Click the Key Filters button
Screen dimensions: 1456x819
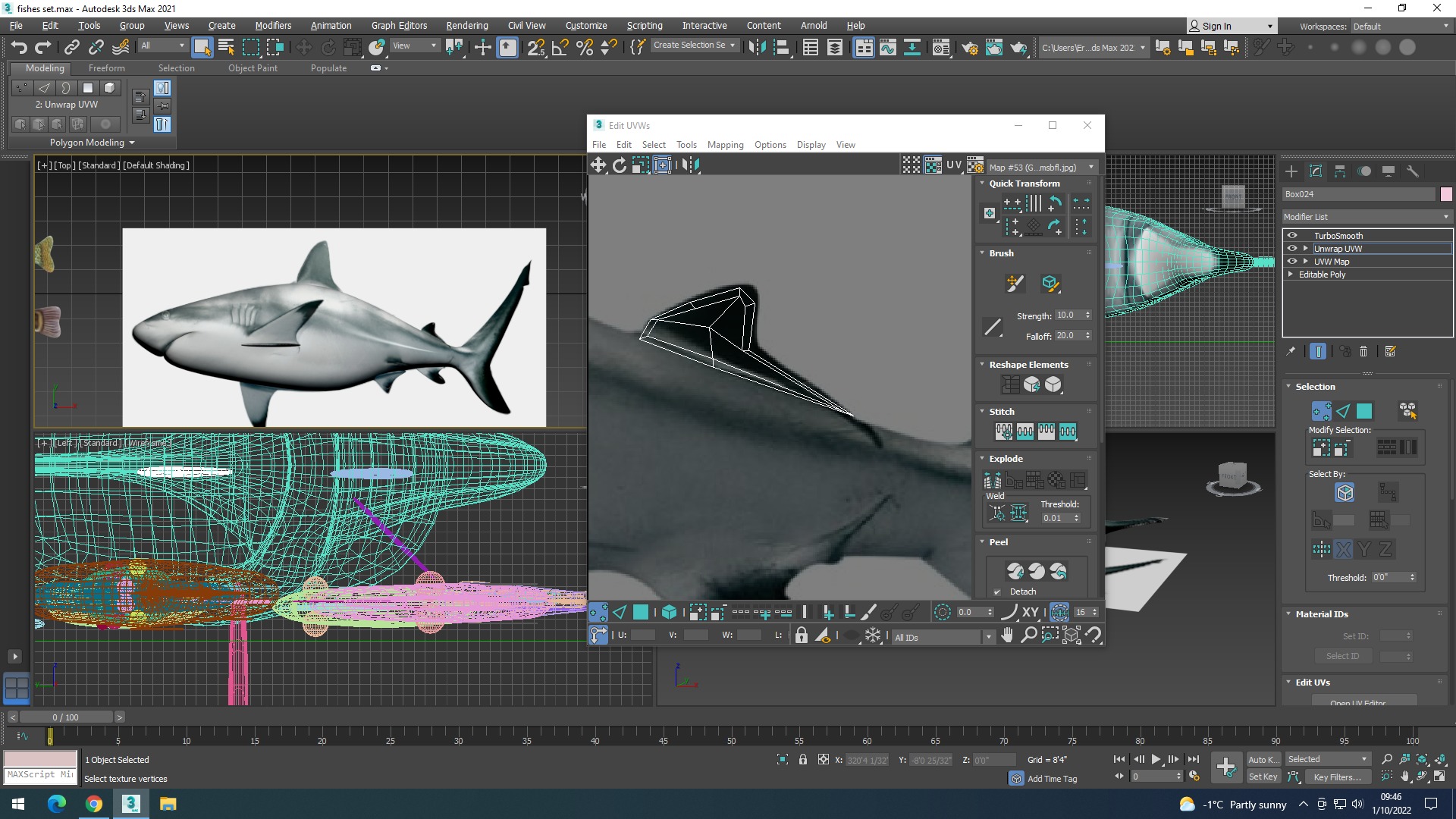tap(1338, 777)
